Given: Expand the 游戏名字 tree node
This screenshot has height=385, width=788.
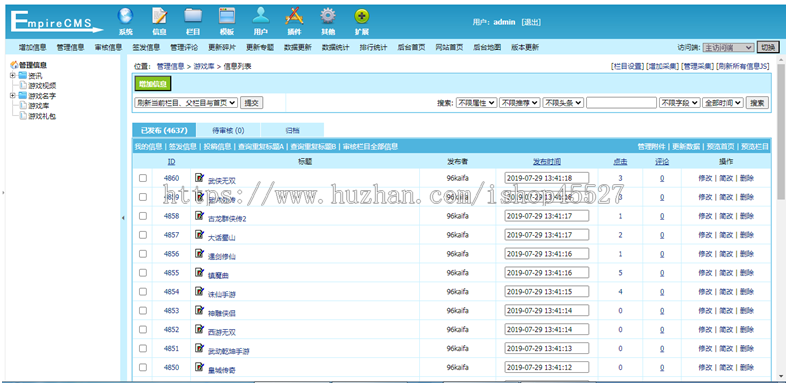Looking at the screenshot, I should (13, 95).
